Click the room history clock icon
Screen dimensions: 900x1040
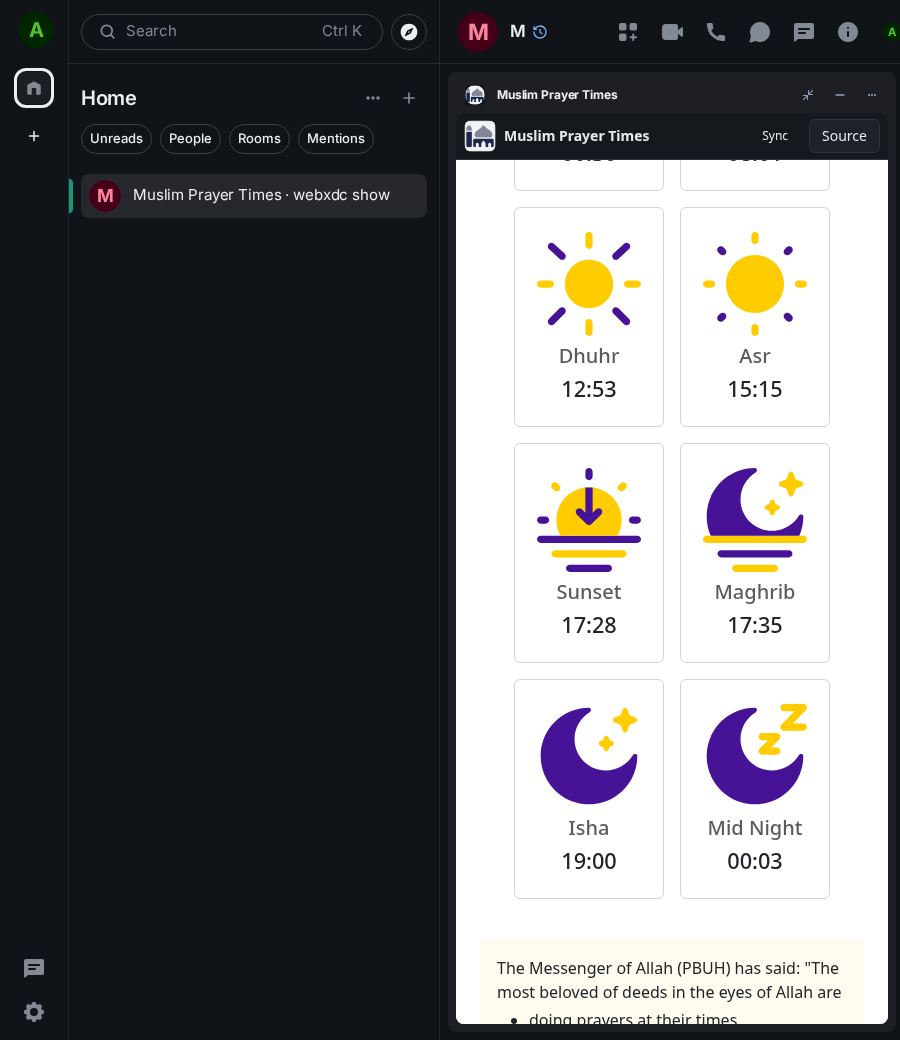[x=540, y=32]
